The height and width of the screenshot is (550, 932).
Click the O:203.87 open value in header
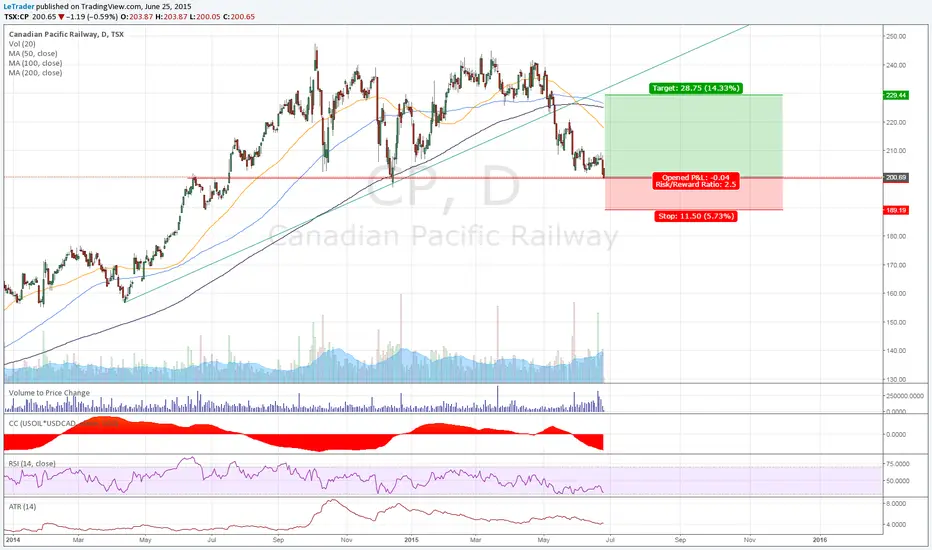(137, 17)
